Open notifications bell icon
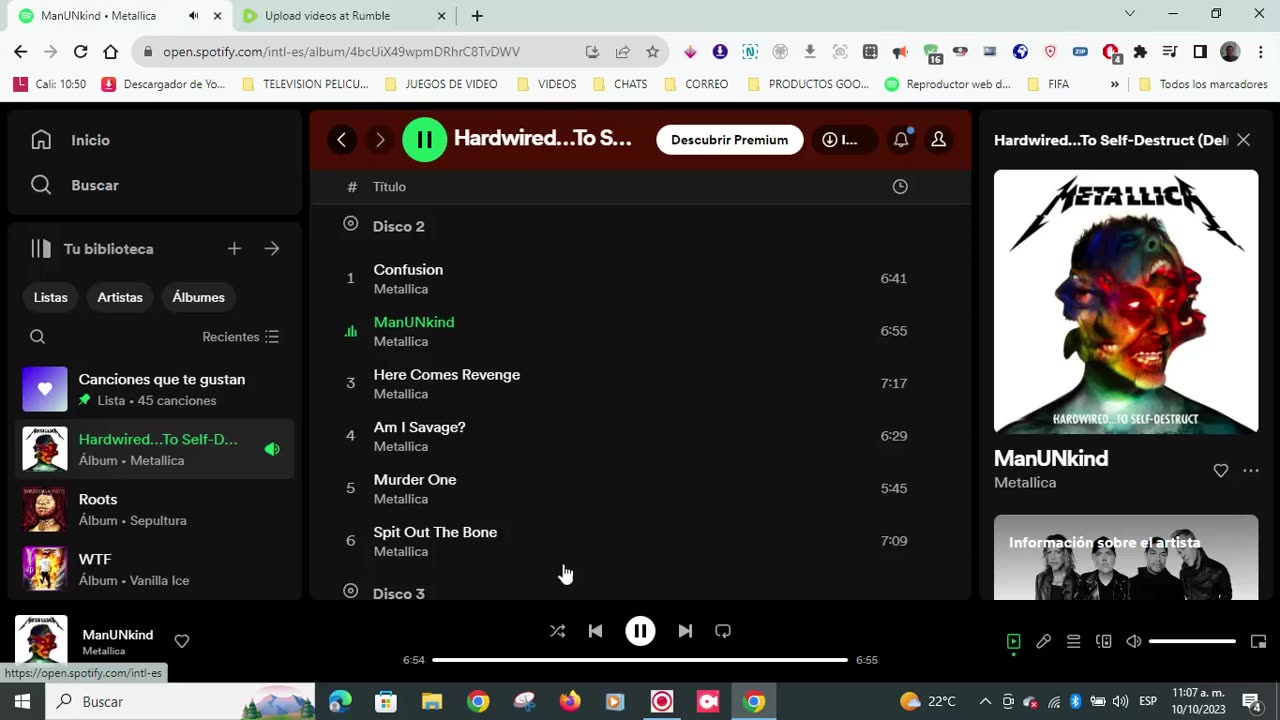 click(x=901, y=140)
